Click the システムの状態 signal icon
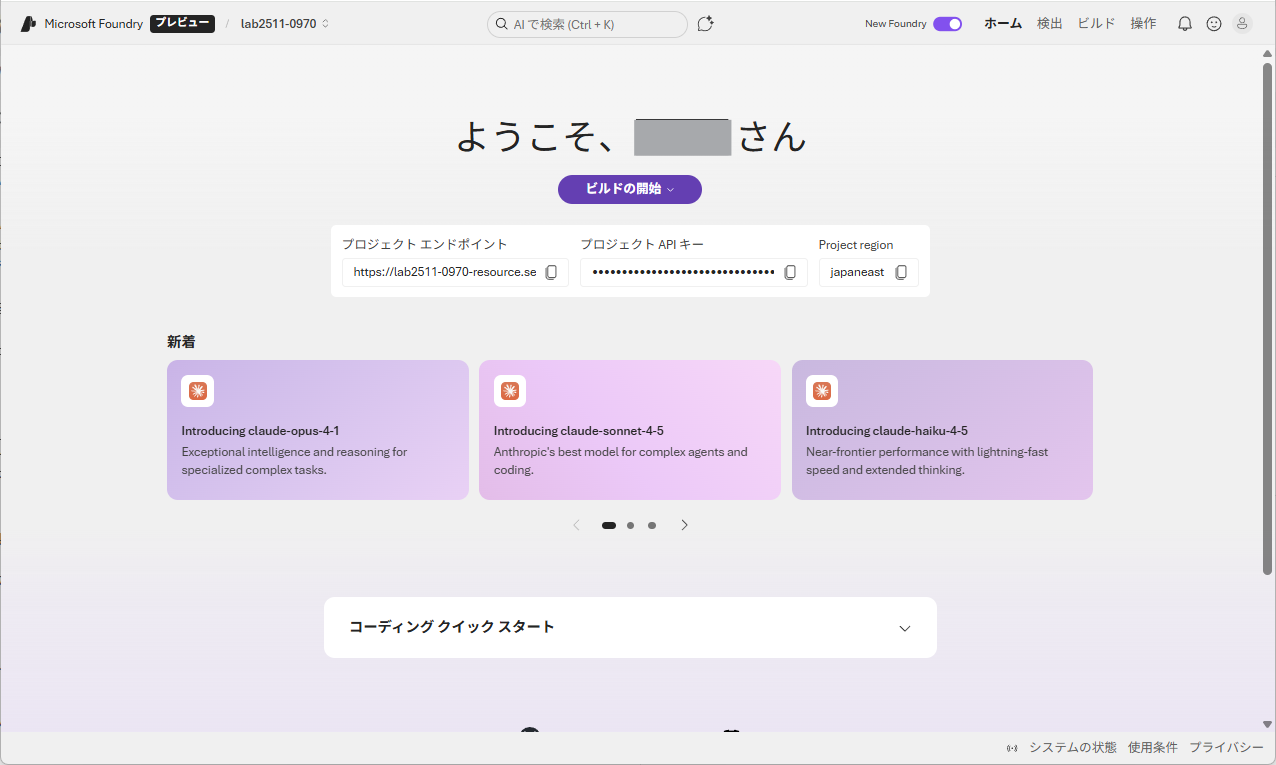Viewport: 1276px width, 765px height. click(1010, 747)
